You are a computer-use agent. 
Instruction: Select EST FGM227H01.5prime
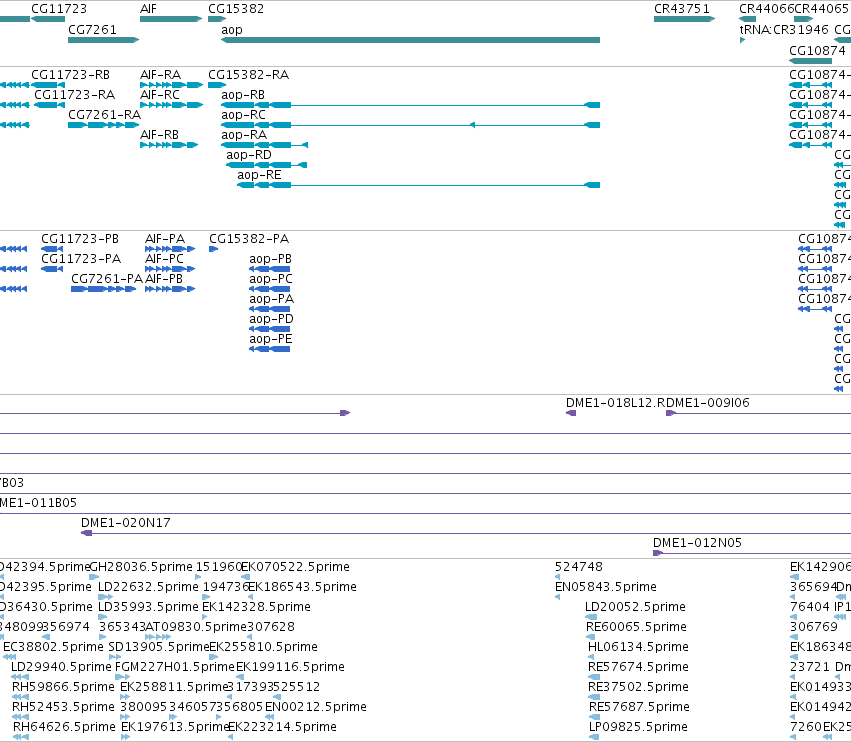[123, 677]
